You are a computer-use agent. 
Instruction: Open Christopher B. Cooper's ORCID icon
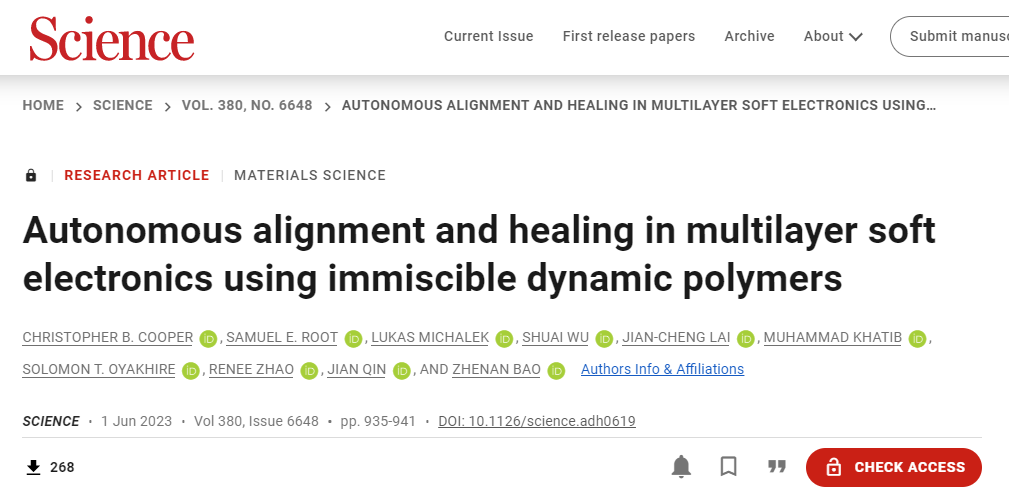pyautogui.click(x=208, y=339)
